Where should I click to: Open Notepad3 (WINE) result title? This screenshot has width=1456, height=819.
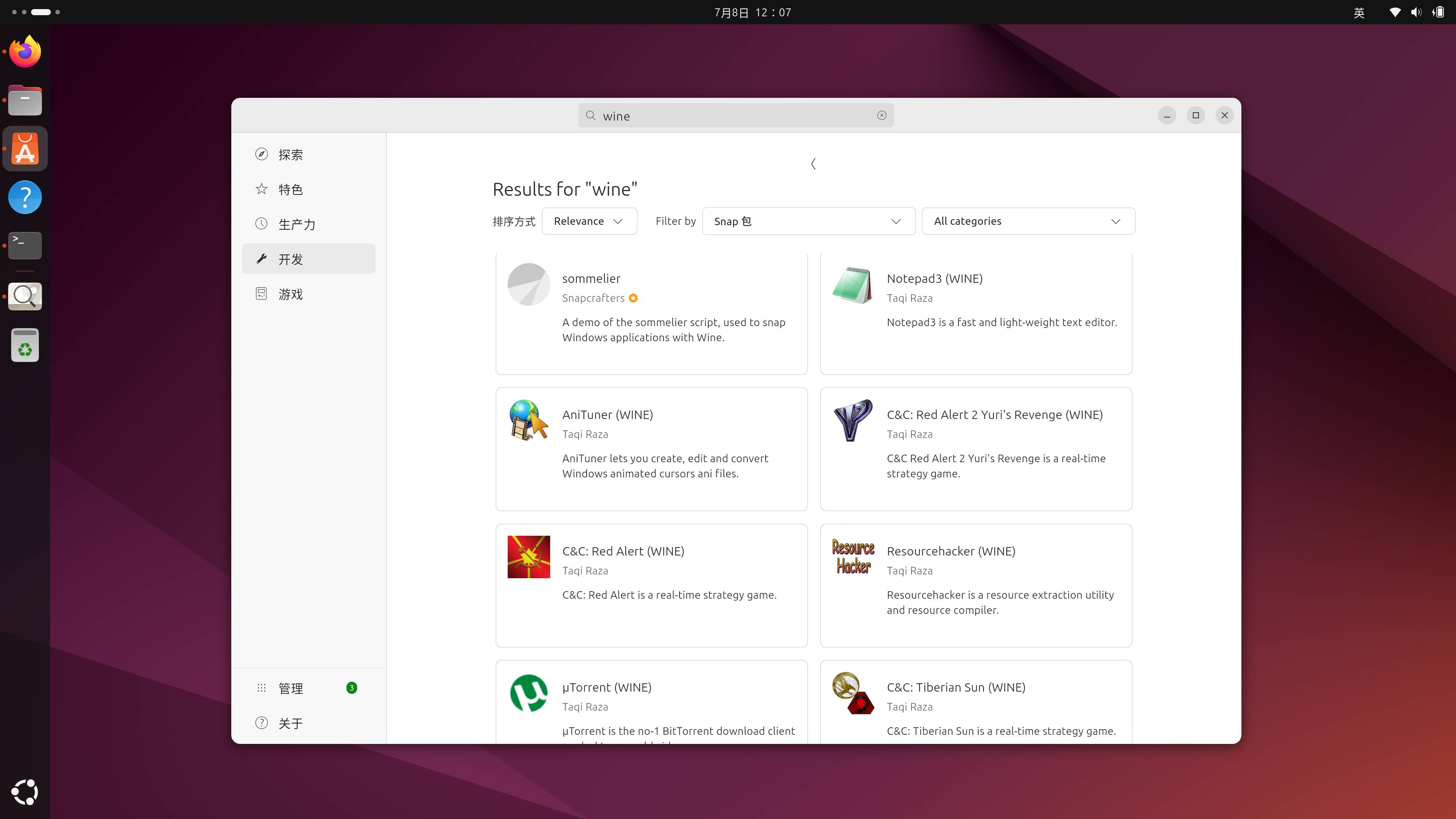(935, 278)
